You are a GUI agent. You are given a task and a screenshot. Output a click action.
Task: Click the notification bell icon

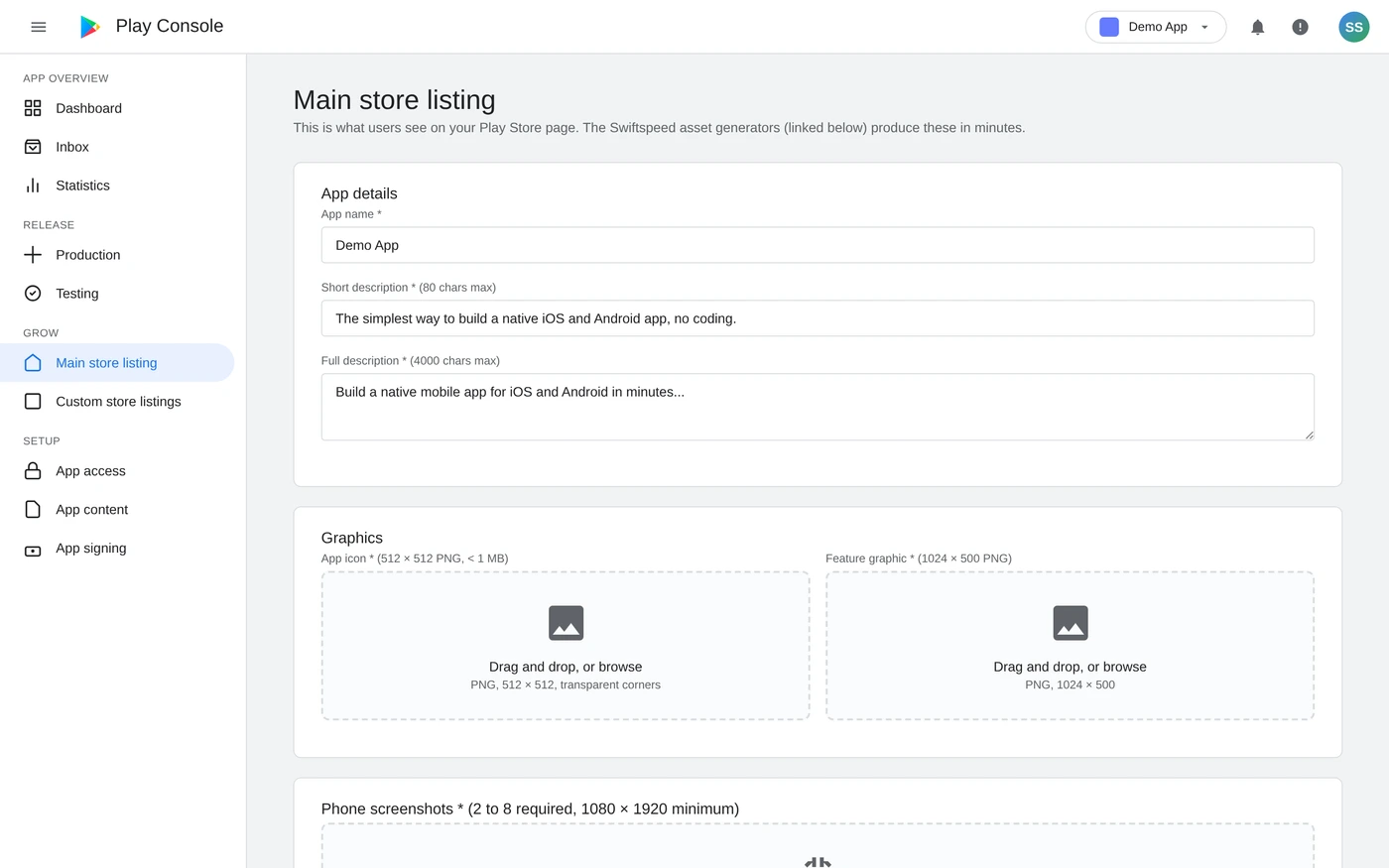pos(1257,27)
